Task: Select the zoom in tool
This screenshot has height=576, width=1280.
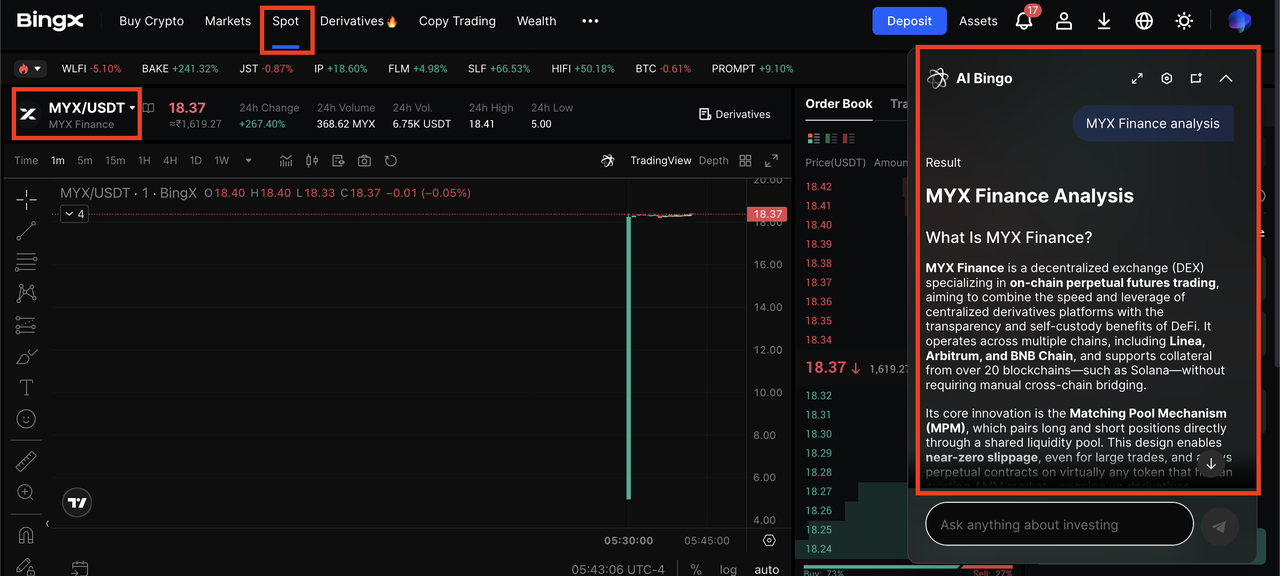Action: pos(26,493)
